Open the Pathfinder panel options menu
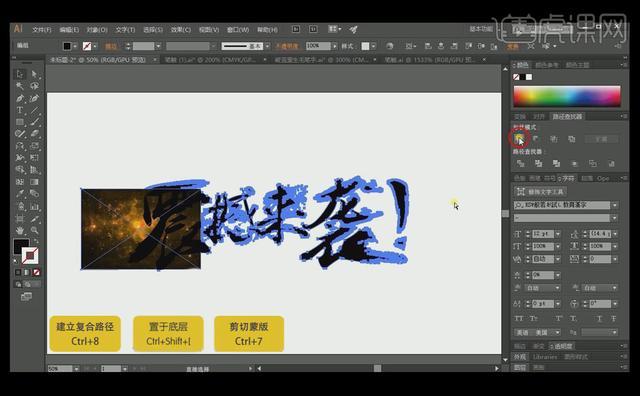This screenshot has width=640, height=396. click(624, 117)
